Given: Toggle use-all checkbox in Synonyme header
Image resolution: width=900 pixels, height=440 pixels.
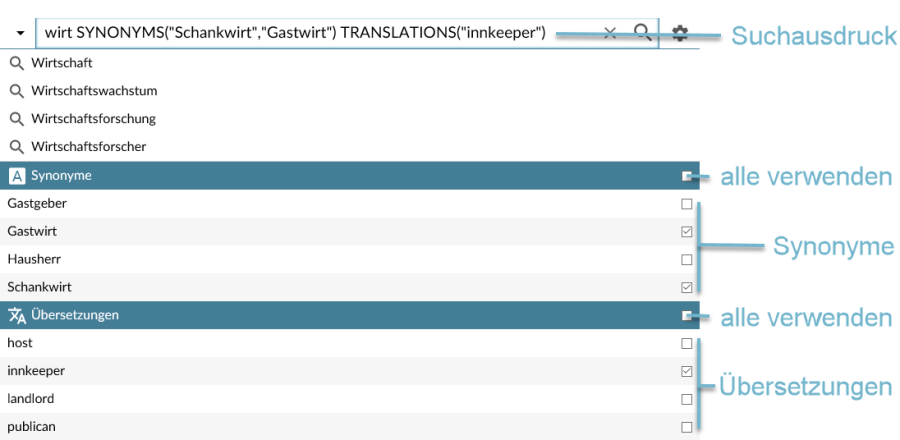Looking at the screenshot, I should (x=687, y=176).
